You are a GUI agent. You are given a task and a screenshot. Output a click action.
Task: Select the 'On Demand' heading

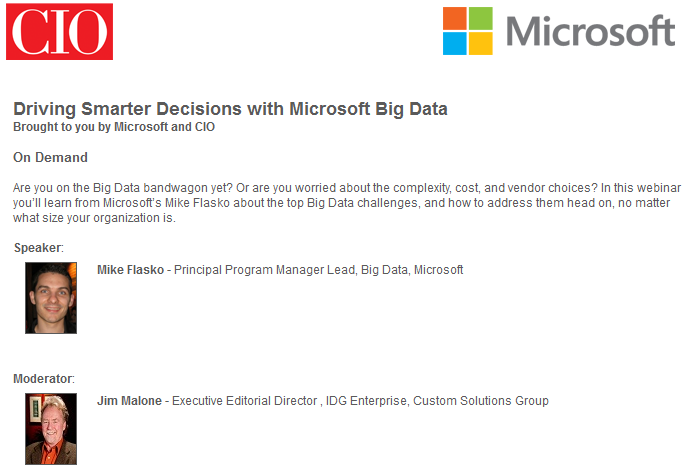tap(50, 157)
